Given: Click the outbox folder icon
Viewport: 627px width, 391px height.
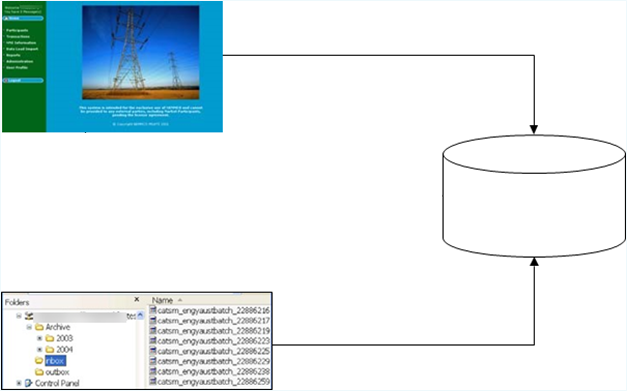Looking at the screenshot, I should [x=39, y=372].
